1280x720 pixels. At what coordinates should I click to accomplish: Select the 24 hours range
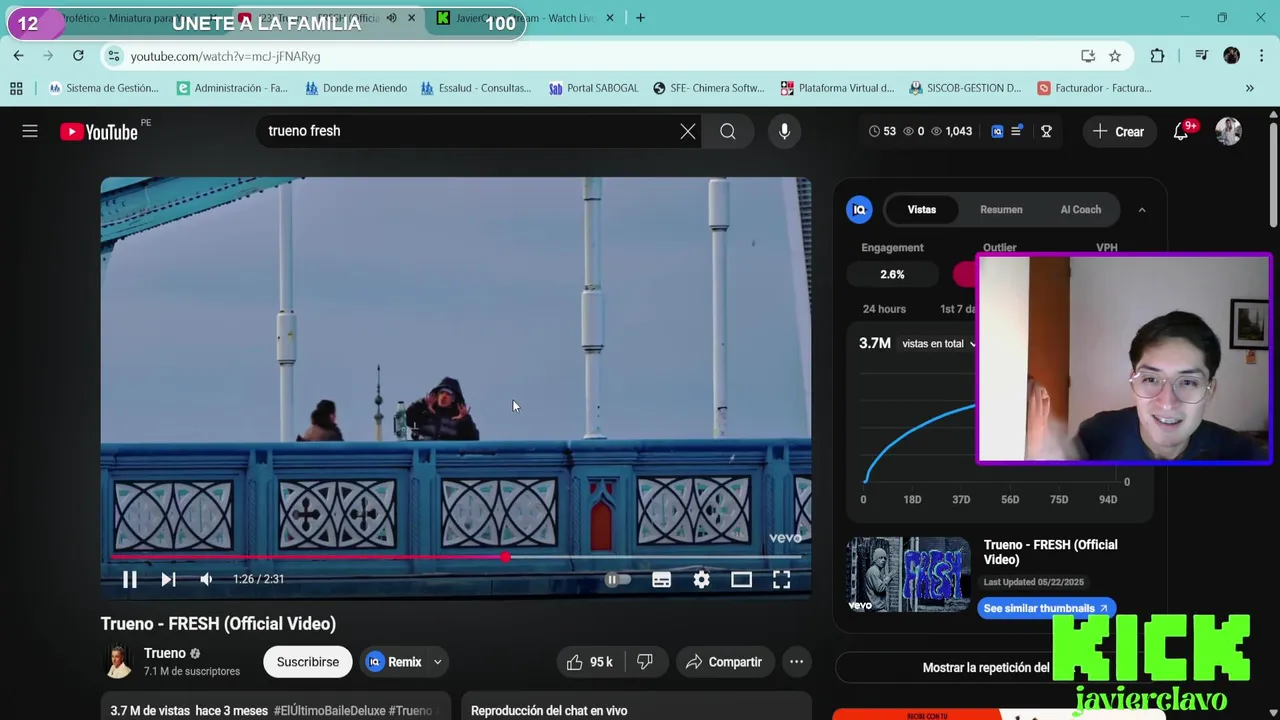click(884, 309)
